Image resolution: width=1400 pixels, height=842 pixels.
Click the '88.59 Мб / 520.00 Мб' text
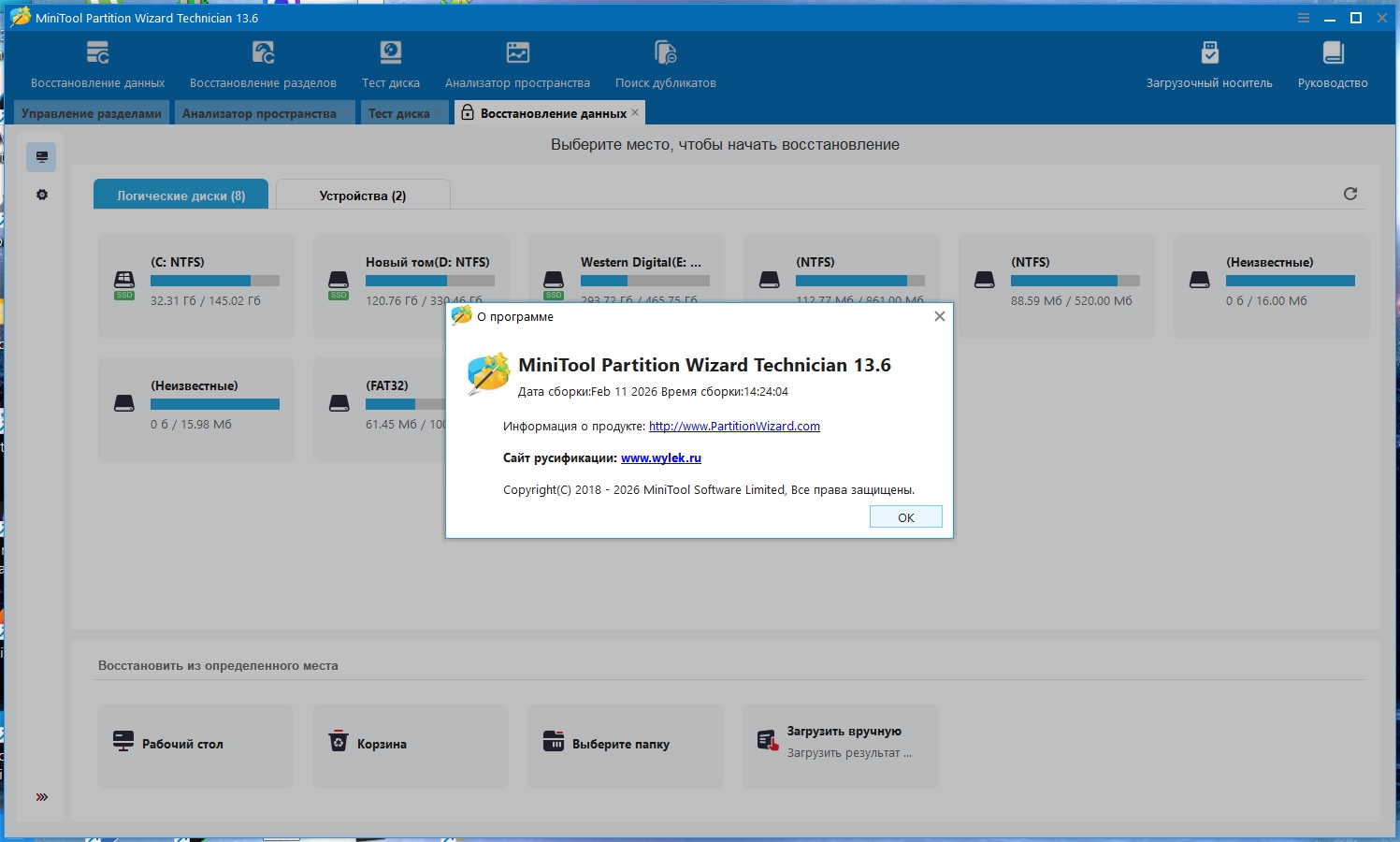pyautogui.click(x=1072, y=300)
